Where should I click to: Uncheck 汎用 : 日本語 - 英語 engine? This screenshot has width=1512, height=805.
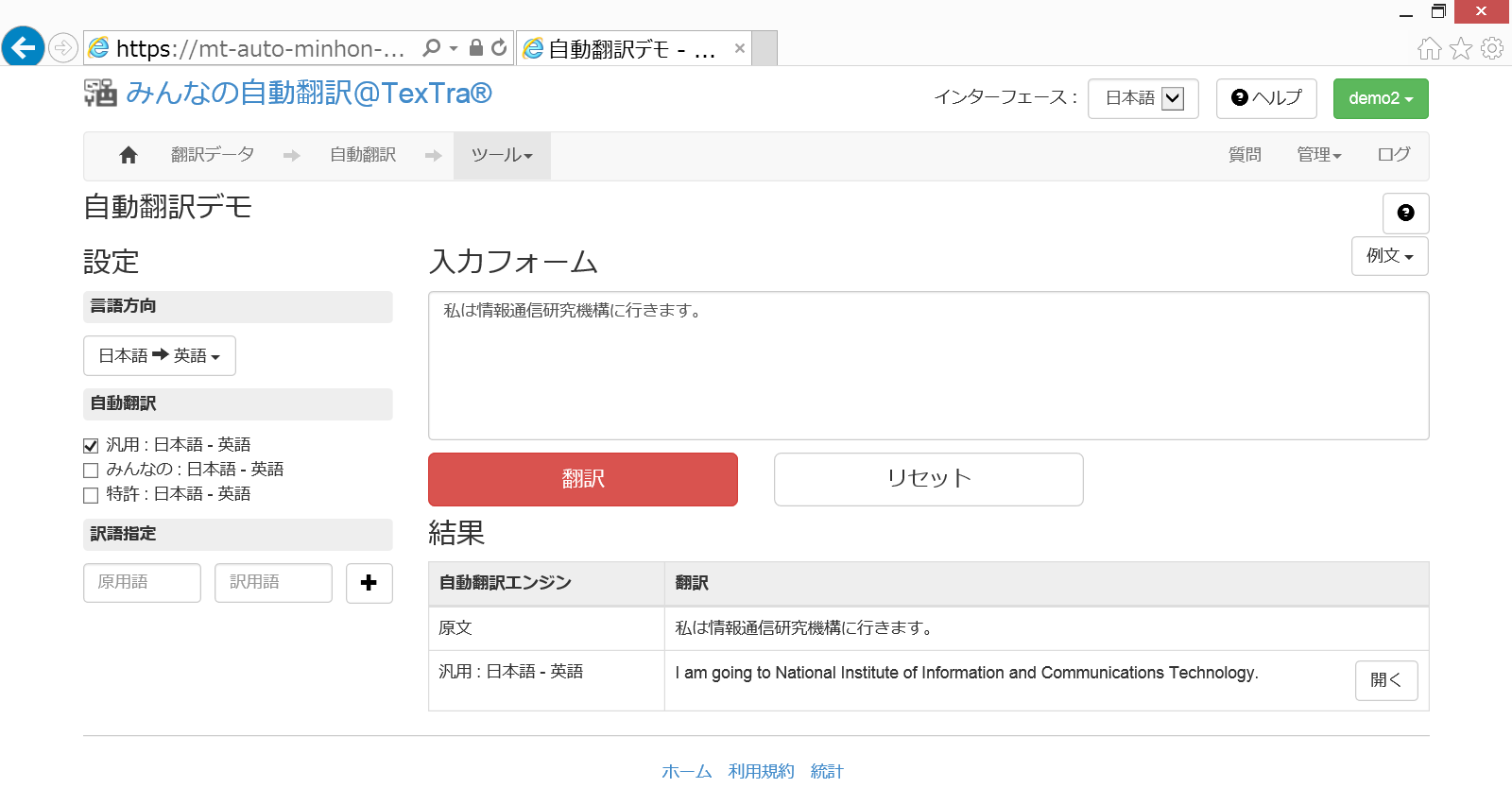point(91,446)
